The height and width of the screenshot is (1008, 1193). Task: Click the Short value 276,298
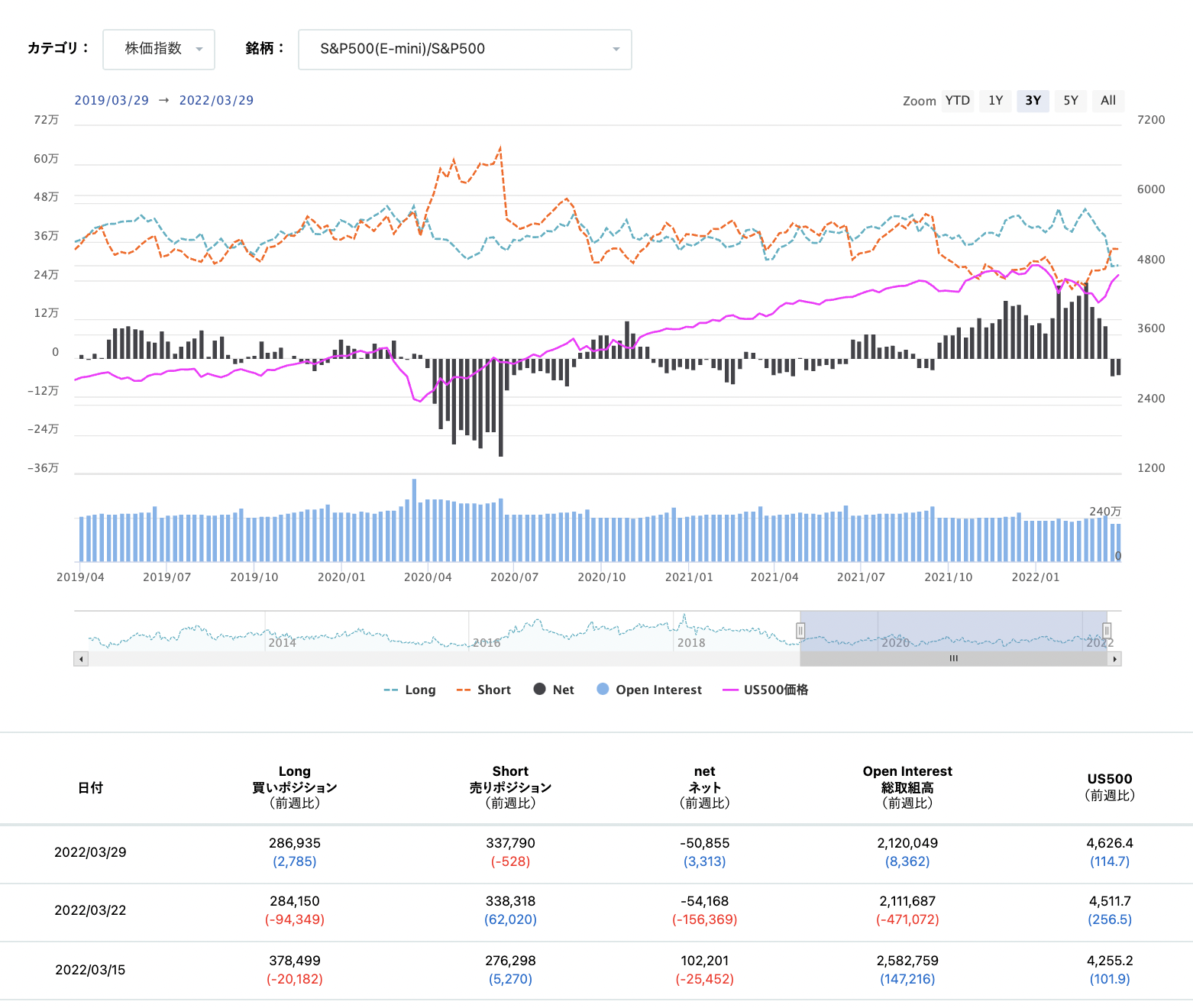pos(510,961)
